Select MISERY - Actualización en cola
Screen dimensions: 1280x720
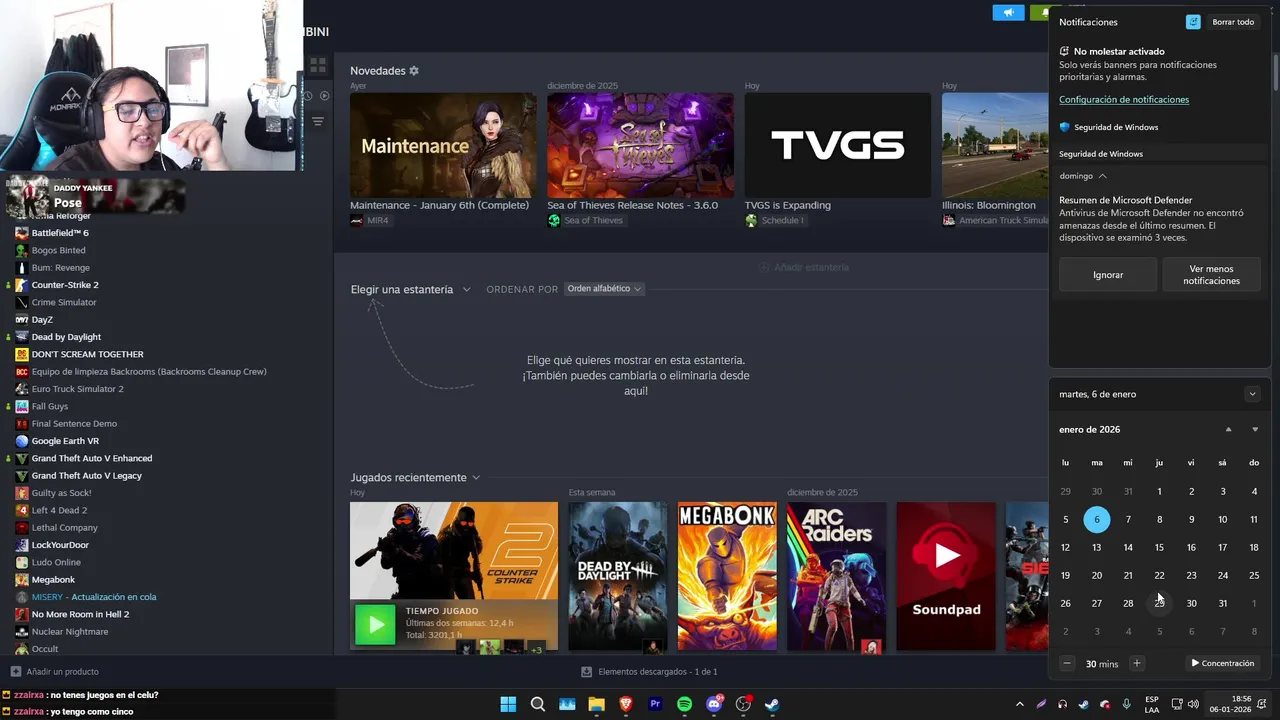click(x=94, y=597)
